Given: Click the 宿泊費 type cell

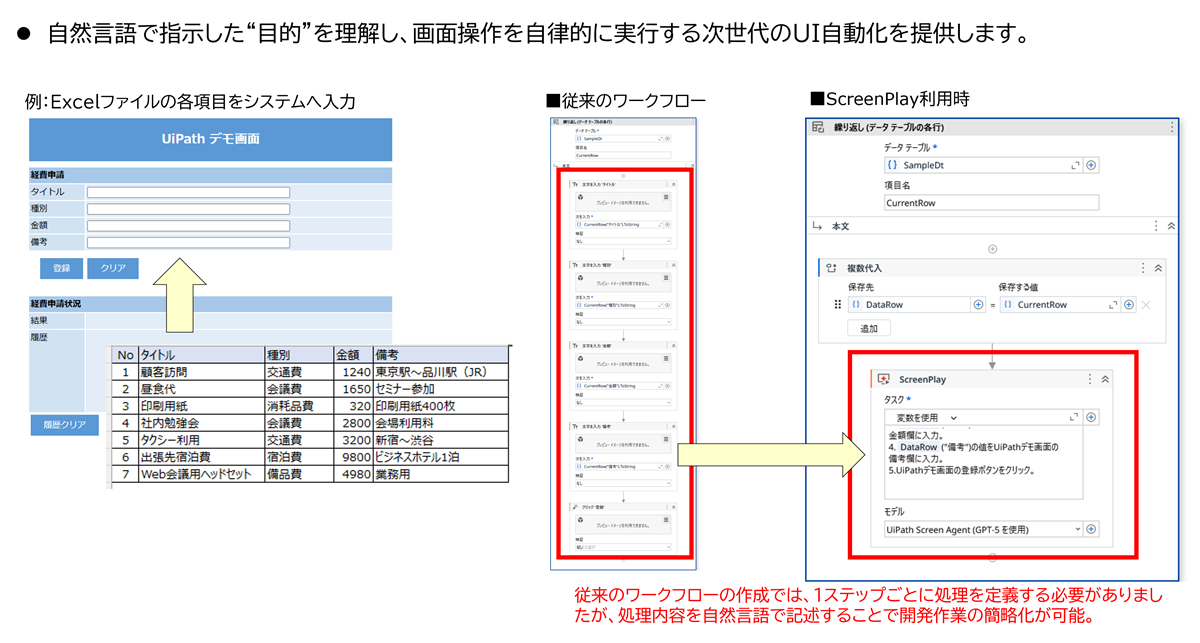Looking at the screenshot, I should pos(298,457).
